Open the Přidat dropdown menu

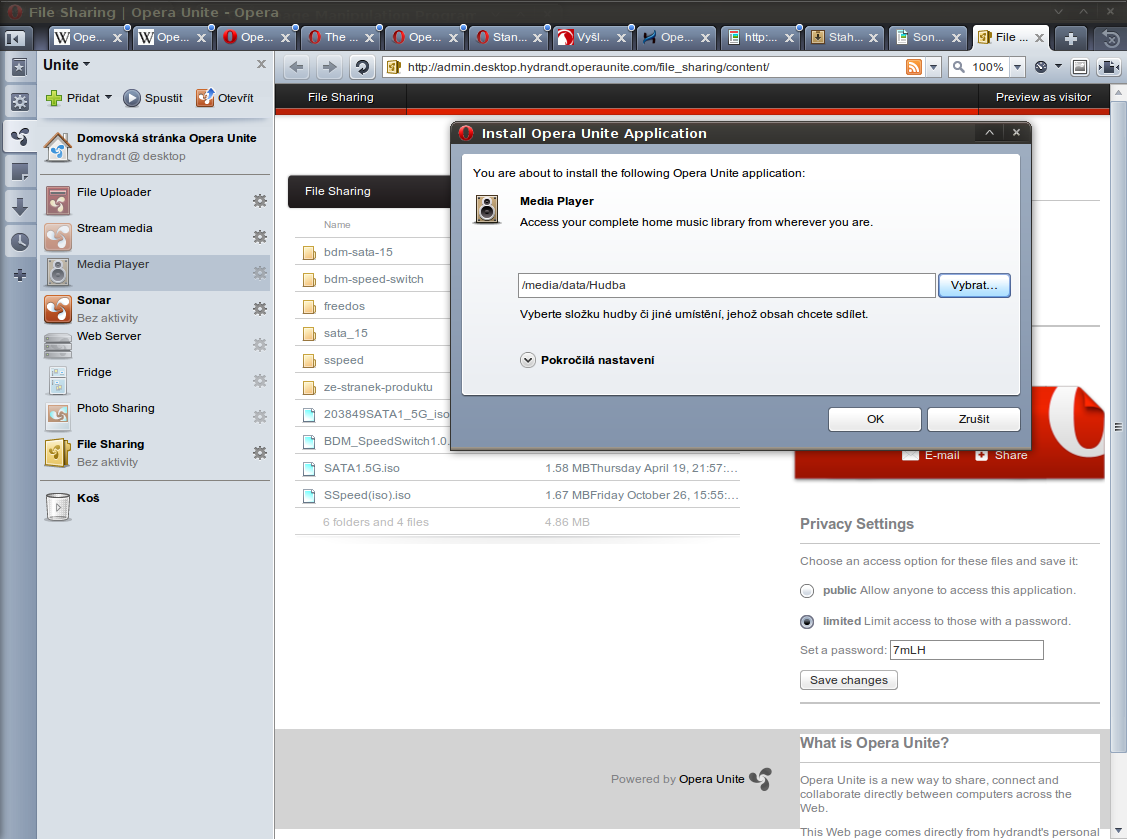pos(79,98)
